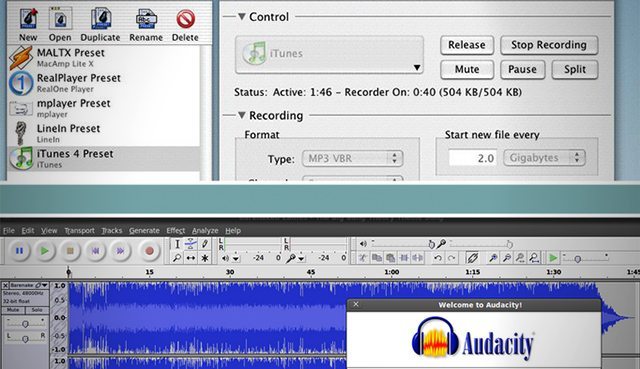The height and width of the screenshot is (369, 640).
Task: Open the Audacity View menu
Action: click(x=49, y=231)
